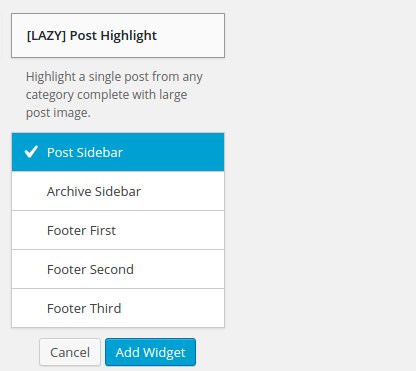Image resolution: width=416 pixels, height=371 pixels.
Task: Select Footer First from the sidebar list
Action: (118, 230)
